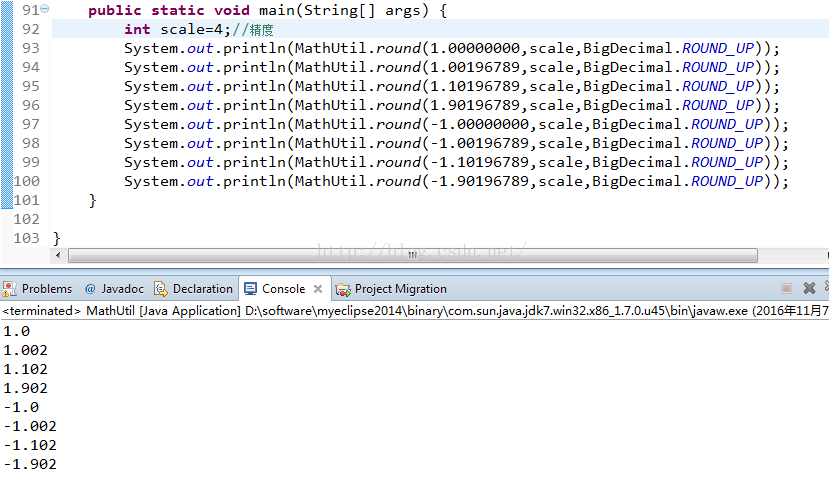Click the terminated MathUtil launch description

pyautogui.click(x=415, y=311)
